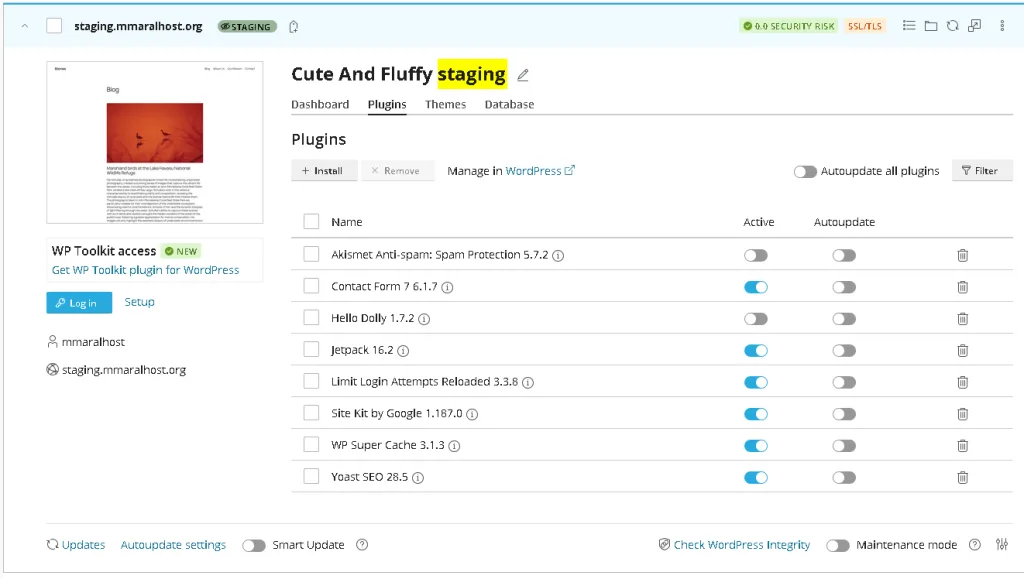Check the Akismet Anti-spam plugin checkbox

pos(312,254)
